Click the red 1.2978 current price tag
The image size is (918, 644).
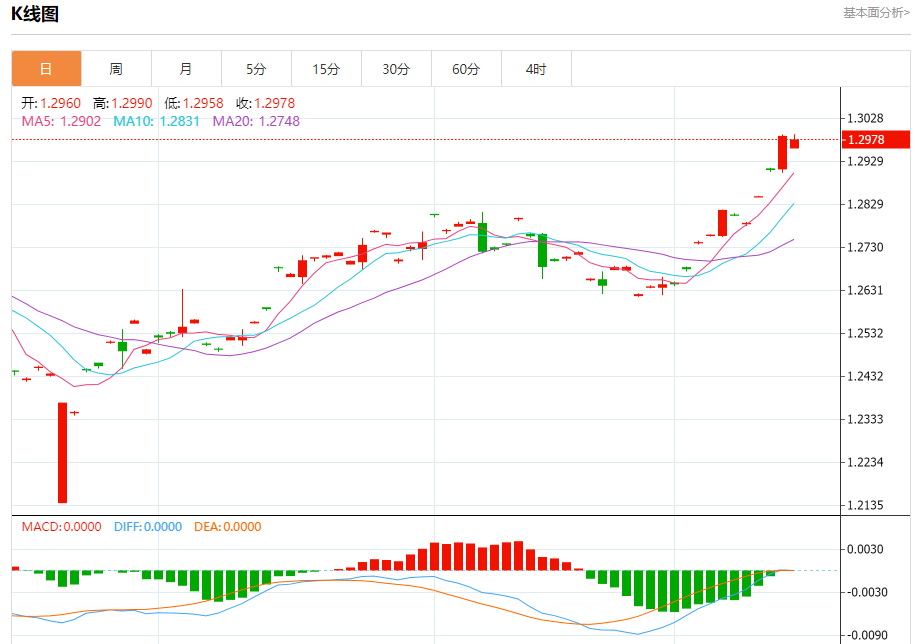[876, 139]
